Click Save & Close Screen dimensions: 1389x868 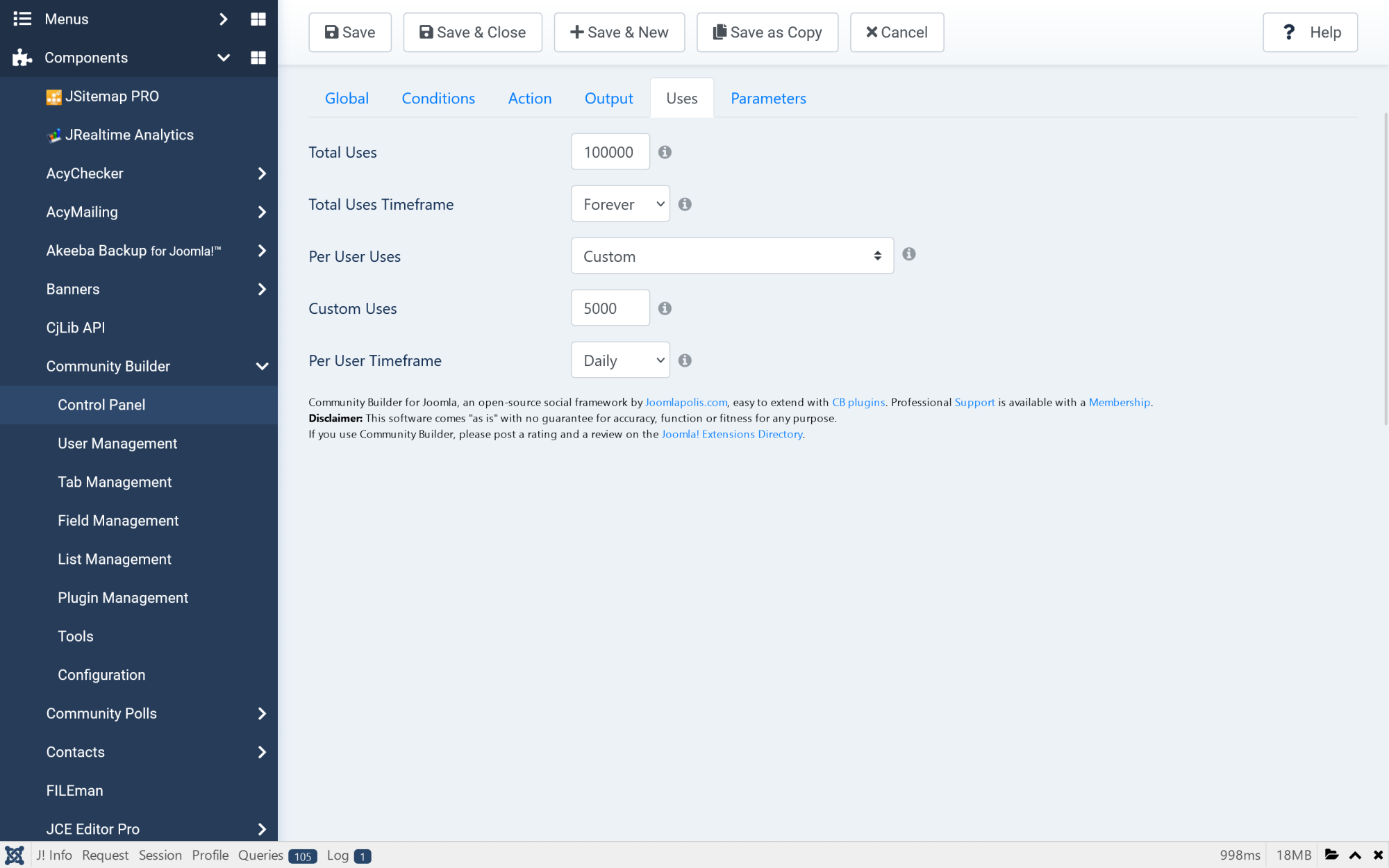[472, 33]
